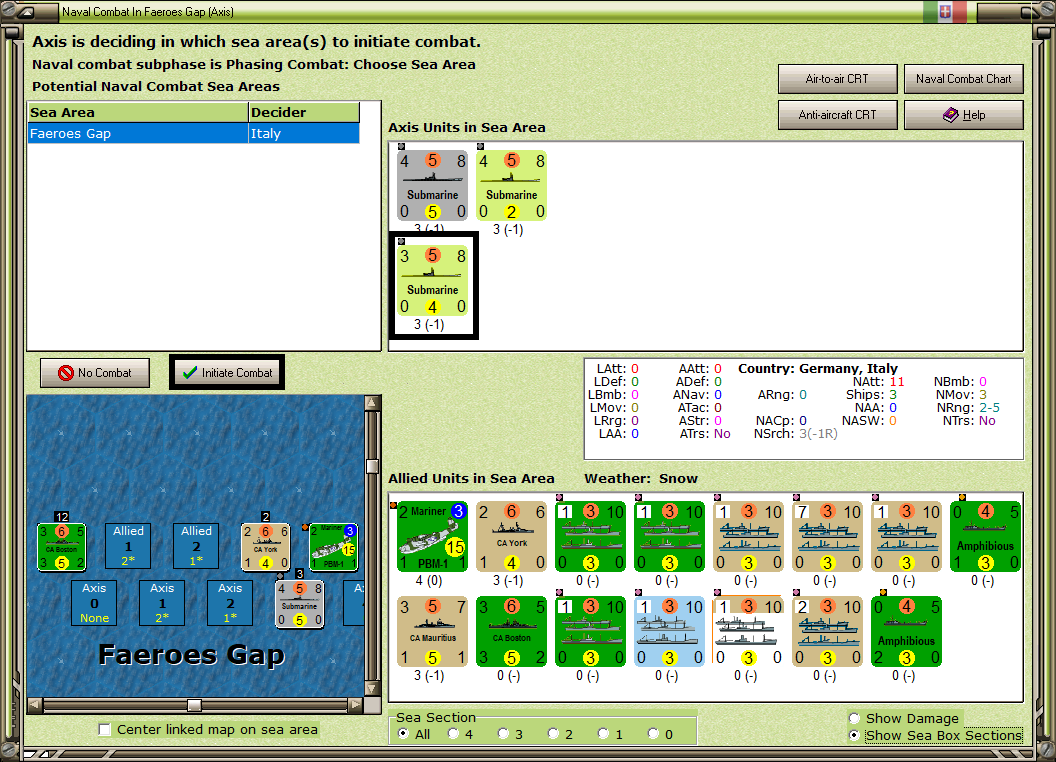Select sea section 1 radio button

(x=603, y=734)
